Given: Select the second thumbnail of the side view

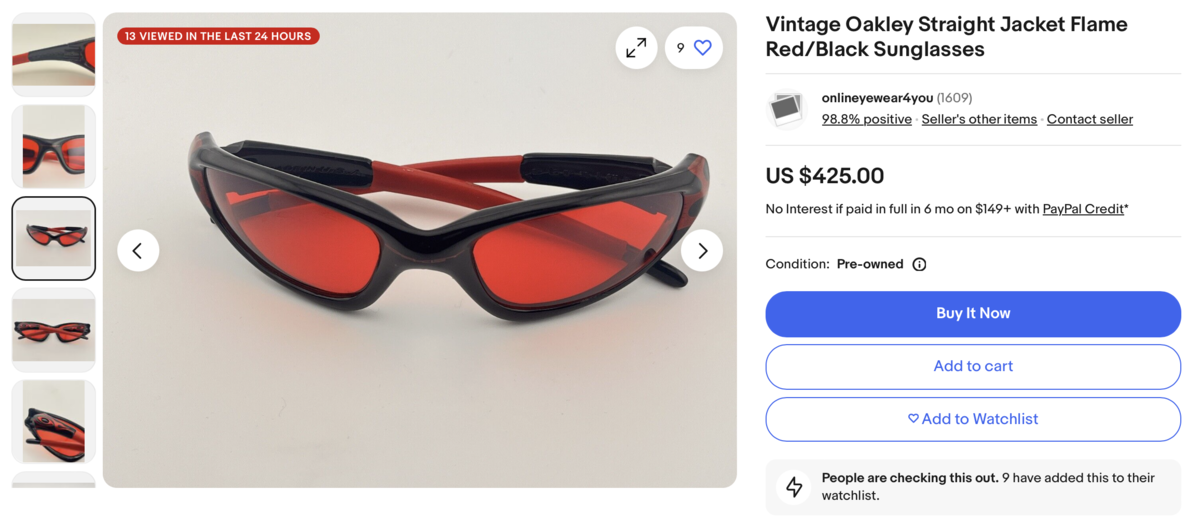Looking at the screenshot, I should 54,147.
